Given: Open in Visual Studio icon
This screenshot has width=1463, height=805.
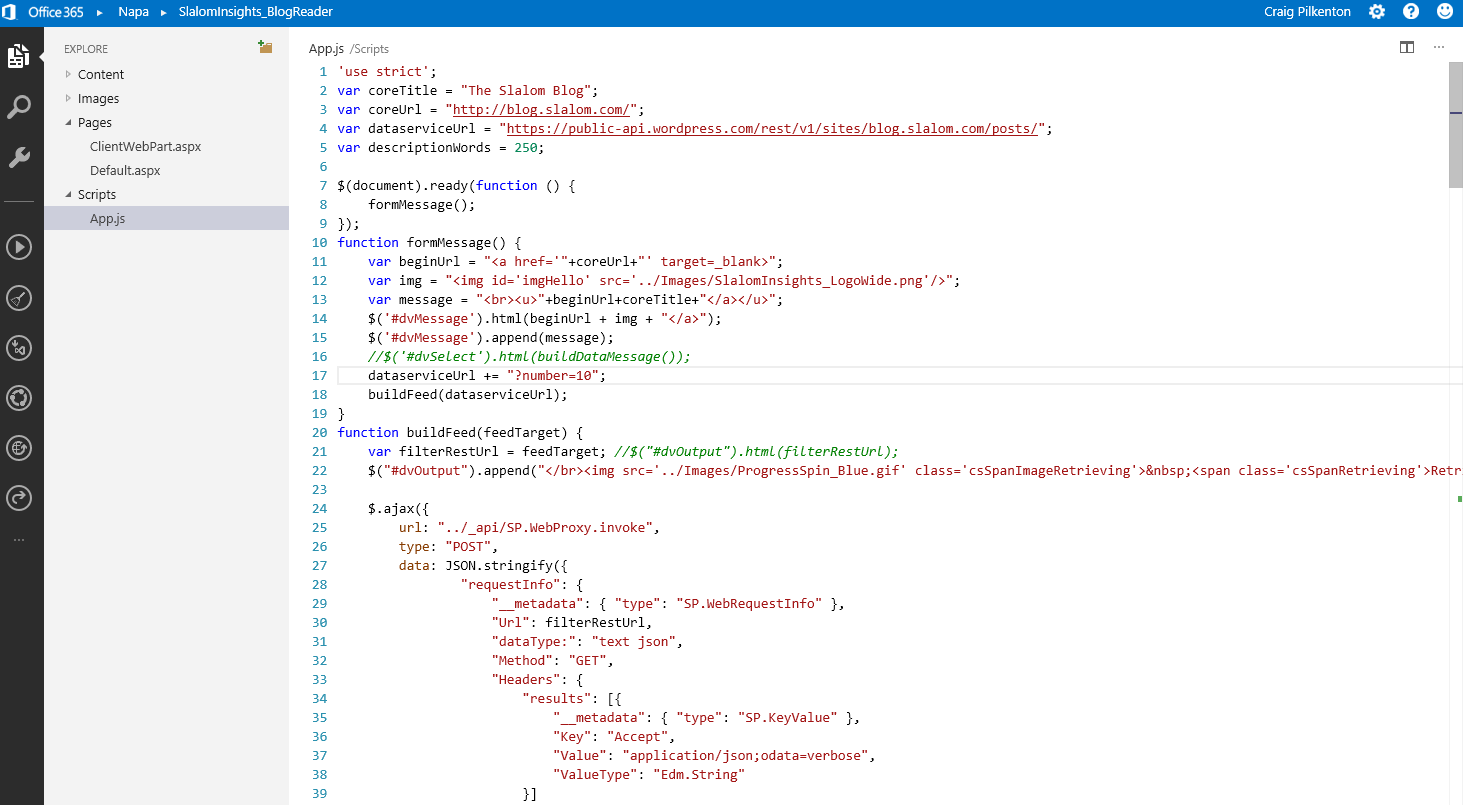Looking at the screenshot, I should pyautogui.click(x=18, y=348).
